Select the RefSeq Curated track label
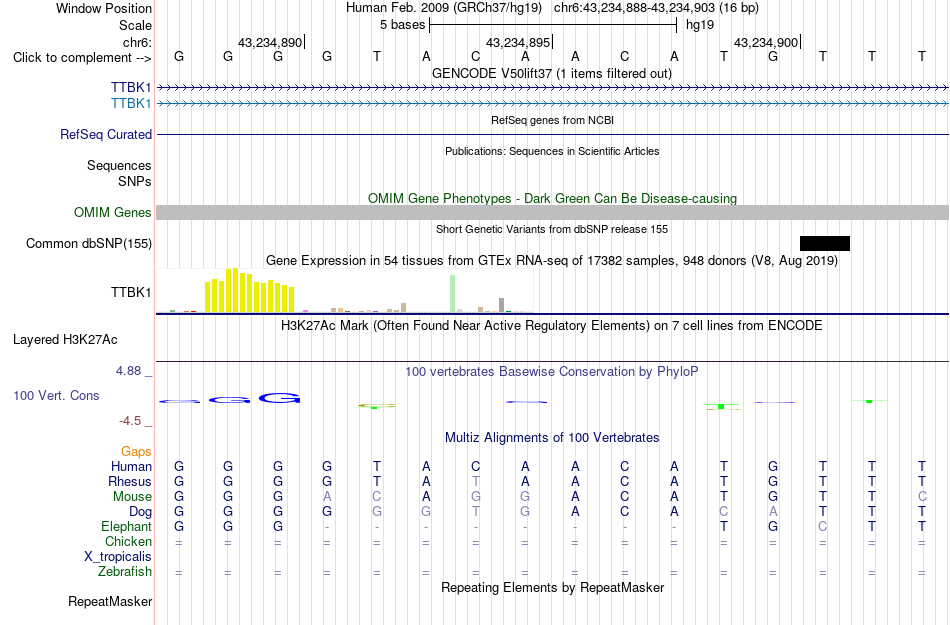950x625 pixels. (106, 134)
